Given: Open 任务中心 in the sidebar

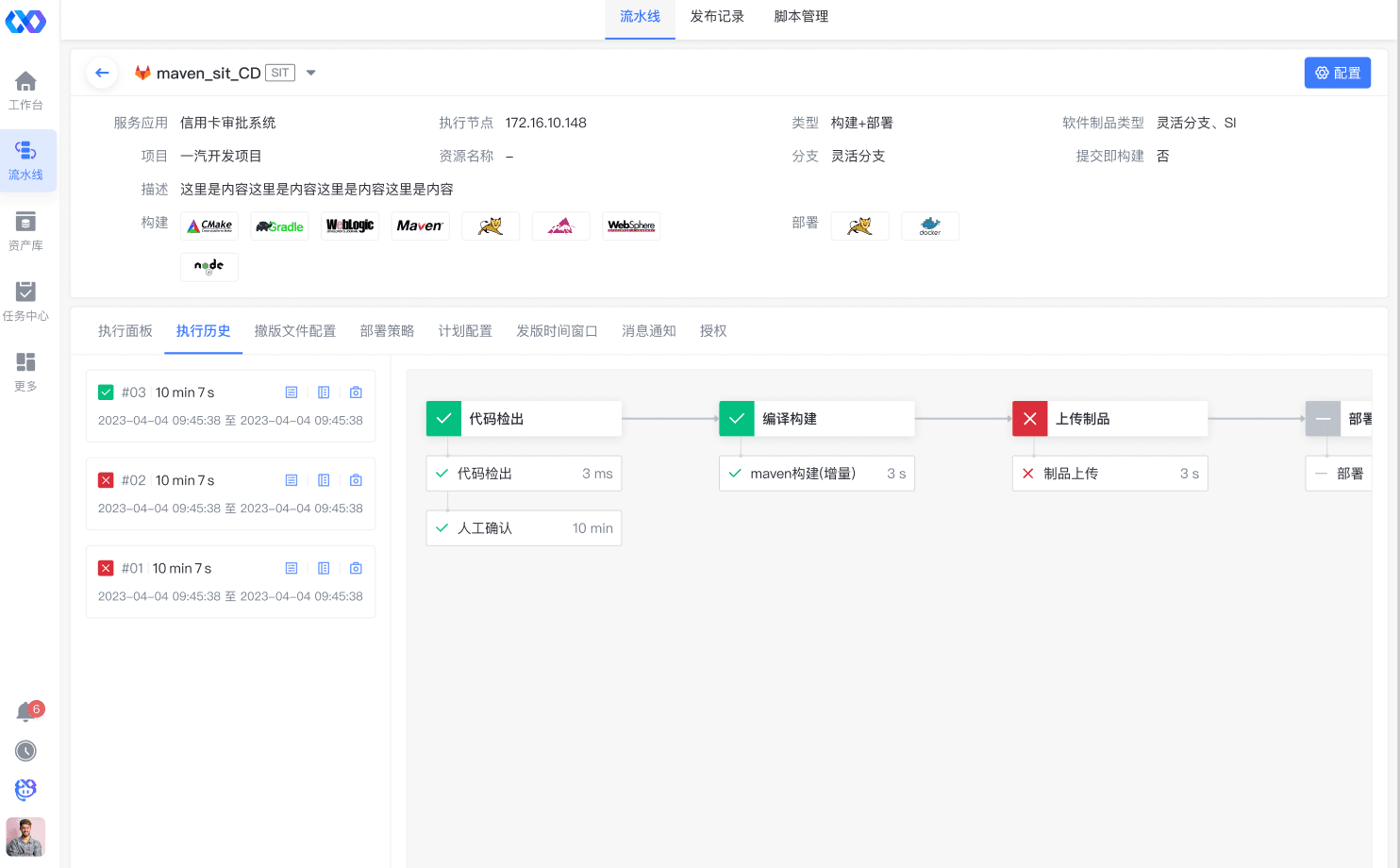Looking at the screenshot, I should (25, 301).
